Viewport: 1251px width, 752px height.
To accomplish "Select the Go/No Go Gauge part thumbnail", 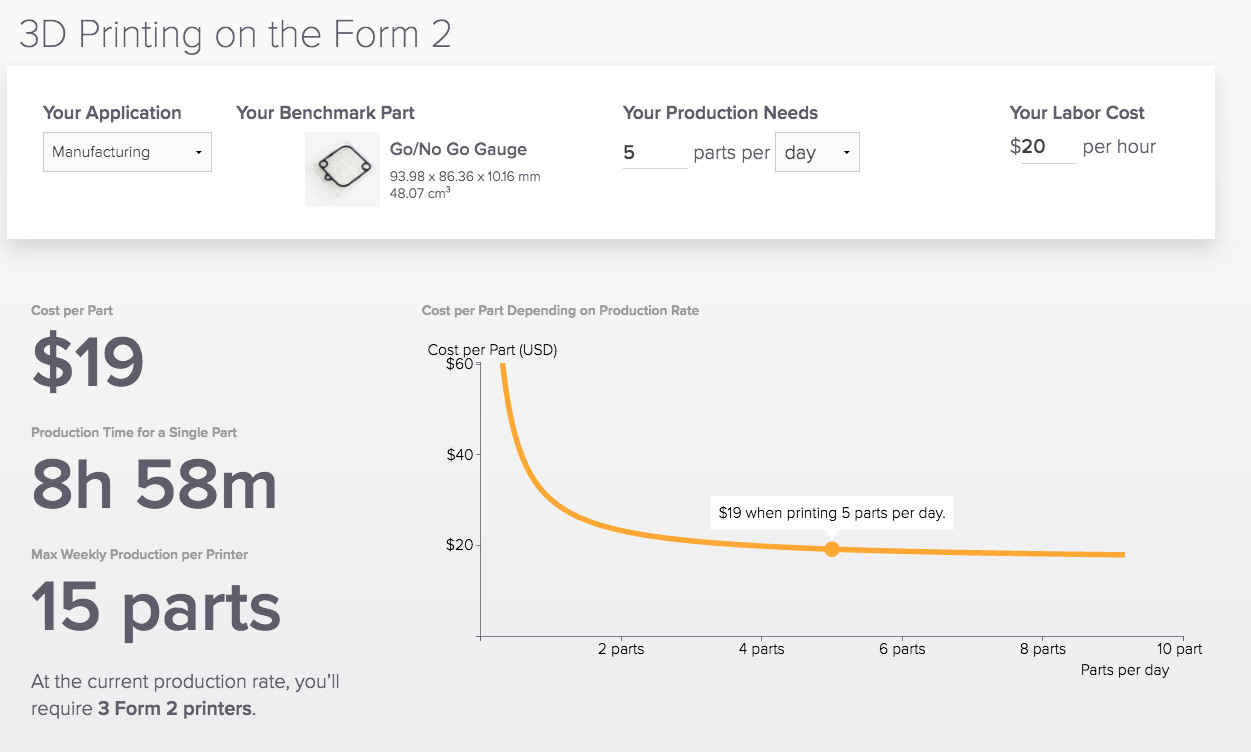I will (342, 169).
